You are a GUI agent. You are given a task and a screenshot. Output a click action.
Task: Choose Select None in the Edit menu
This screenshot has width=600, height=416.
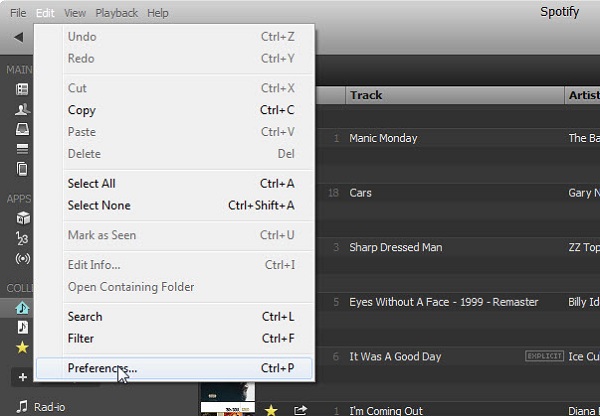[98, 205]
